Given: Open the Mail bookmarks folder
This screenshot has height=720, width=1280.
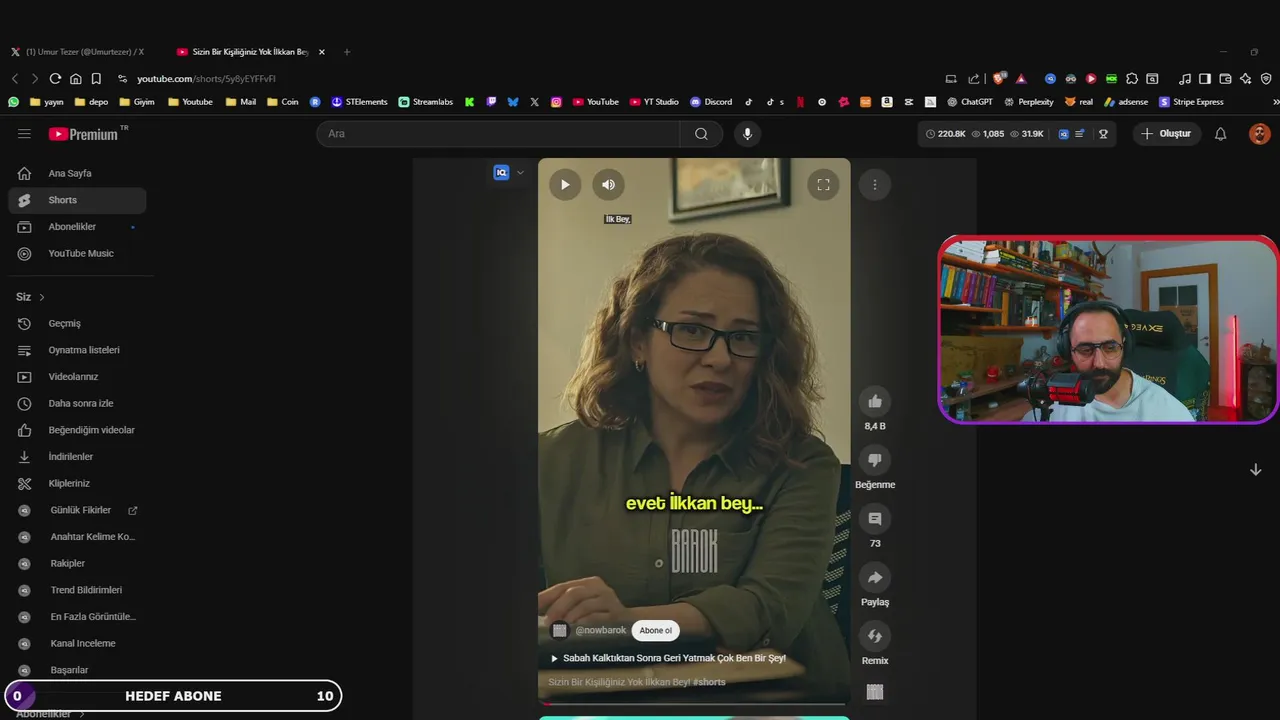Looking at the screenshot, I should (x=241, y=102).
